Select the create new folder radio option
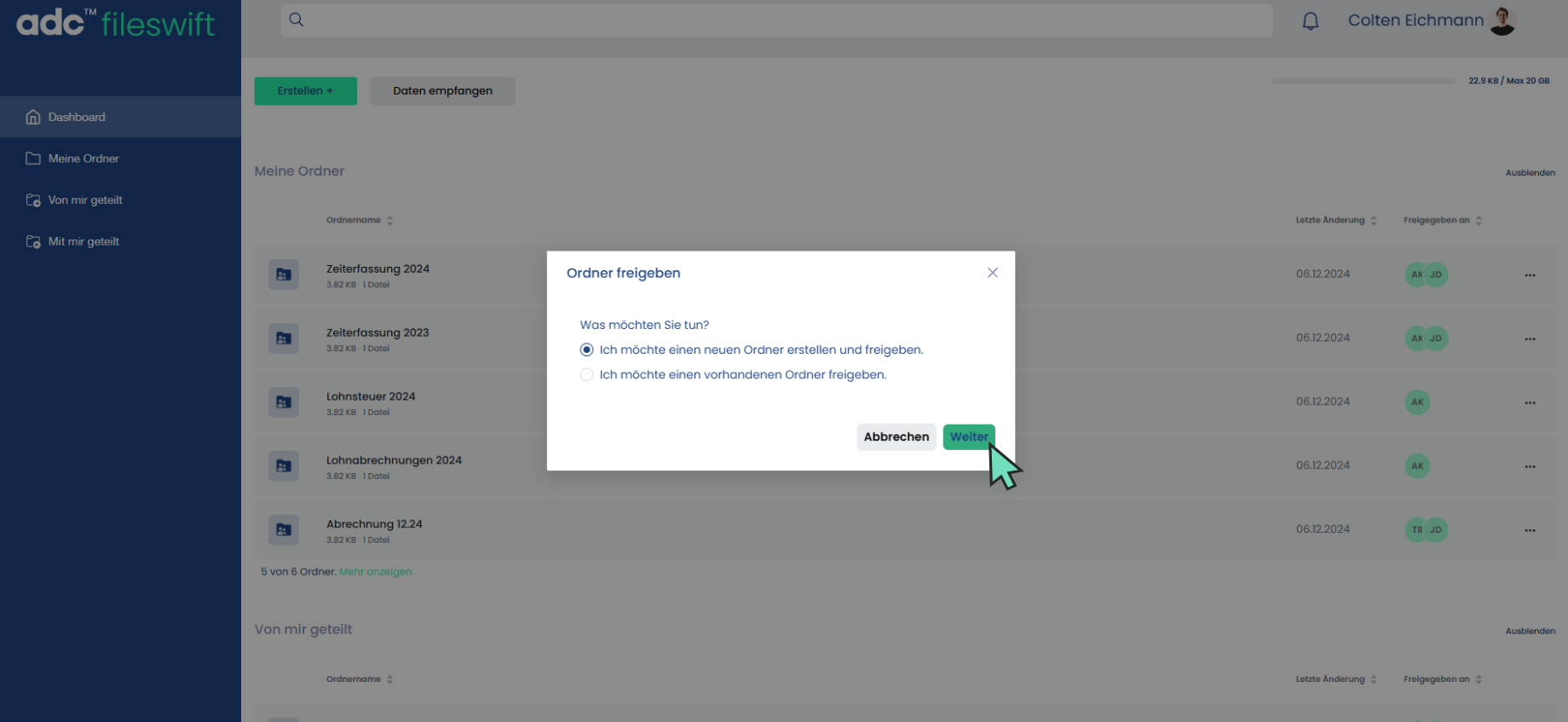 coord(586,350)
